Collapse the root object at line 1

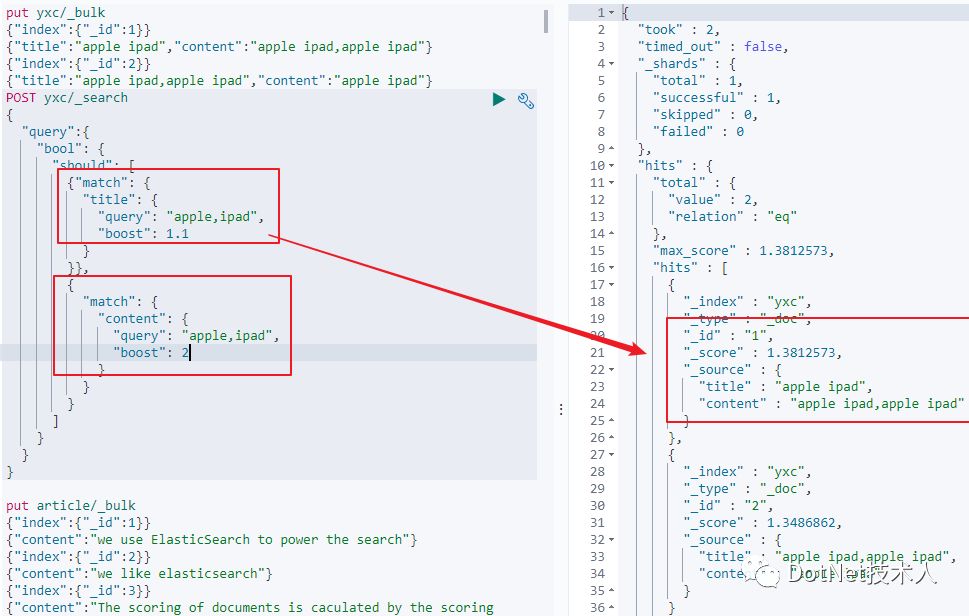(612, 12)
